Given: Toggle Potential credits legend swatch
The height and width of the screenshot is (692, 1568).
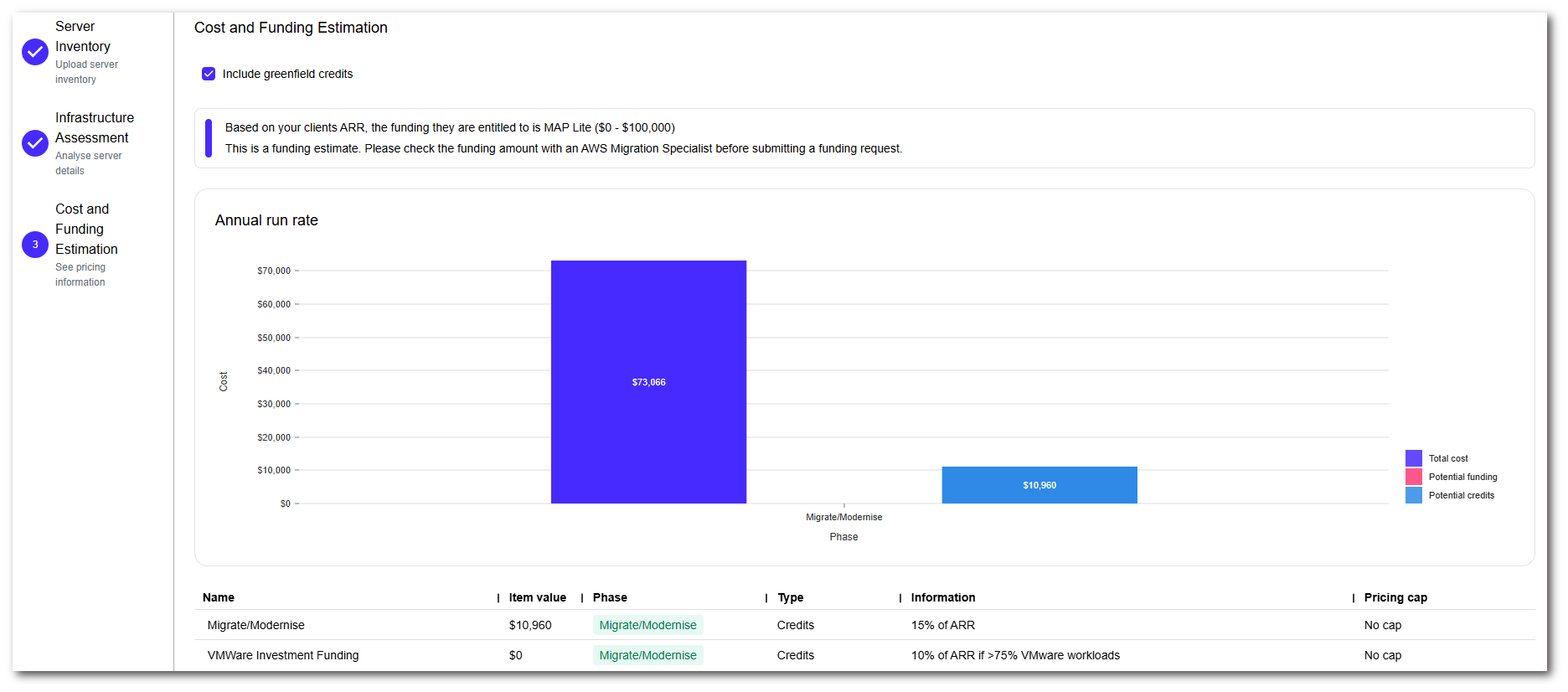Looking at the screenshot, I should point(1413,495).
